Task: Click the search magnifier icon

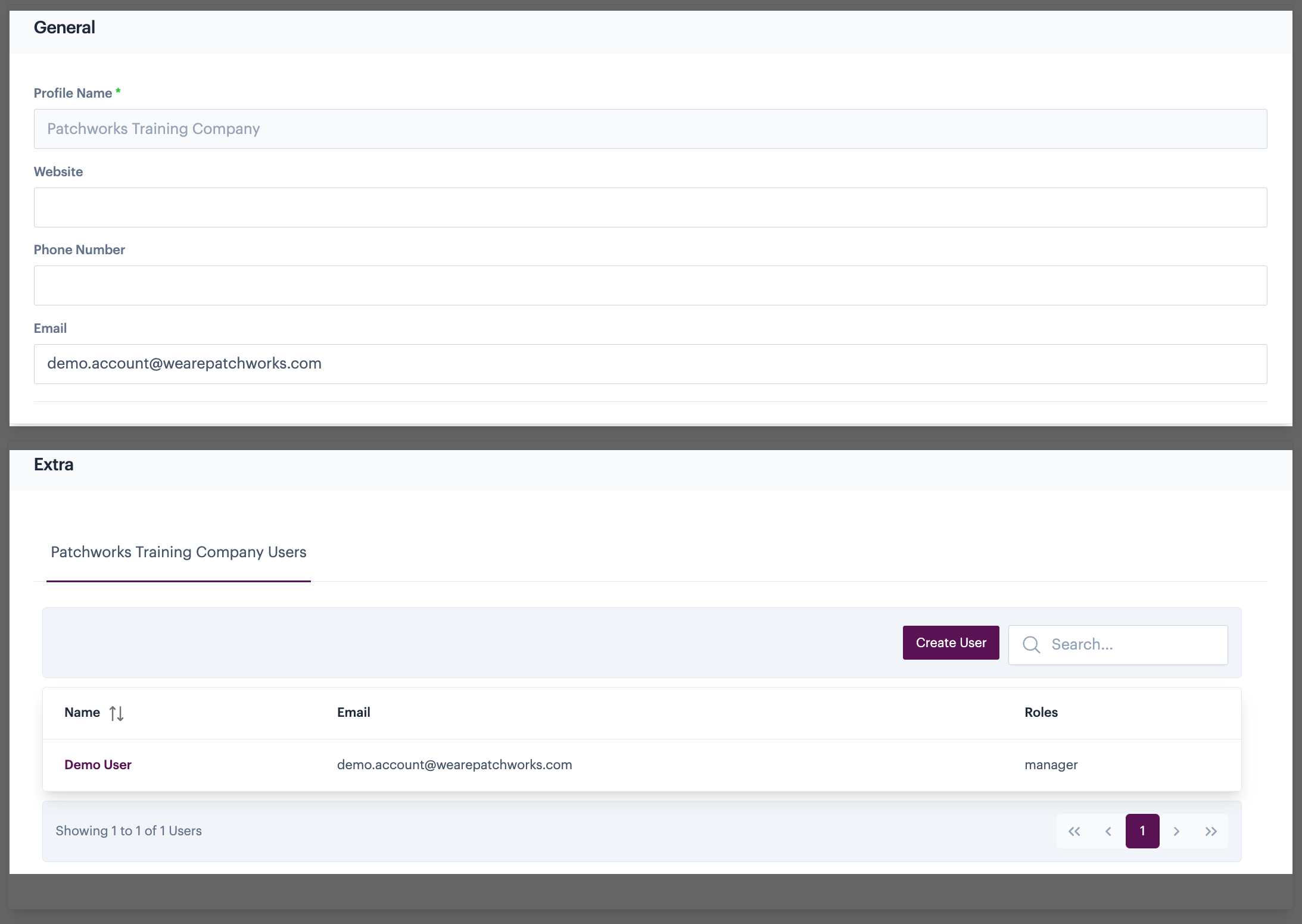Action: pos(1031,645)
